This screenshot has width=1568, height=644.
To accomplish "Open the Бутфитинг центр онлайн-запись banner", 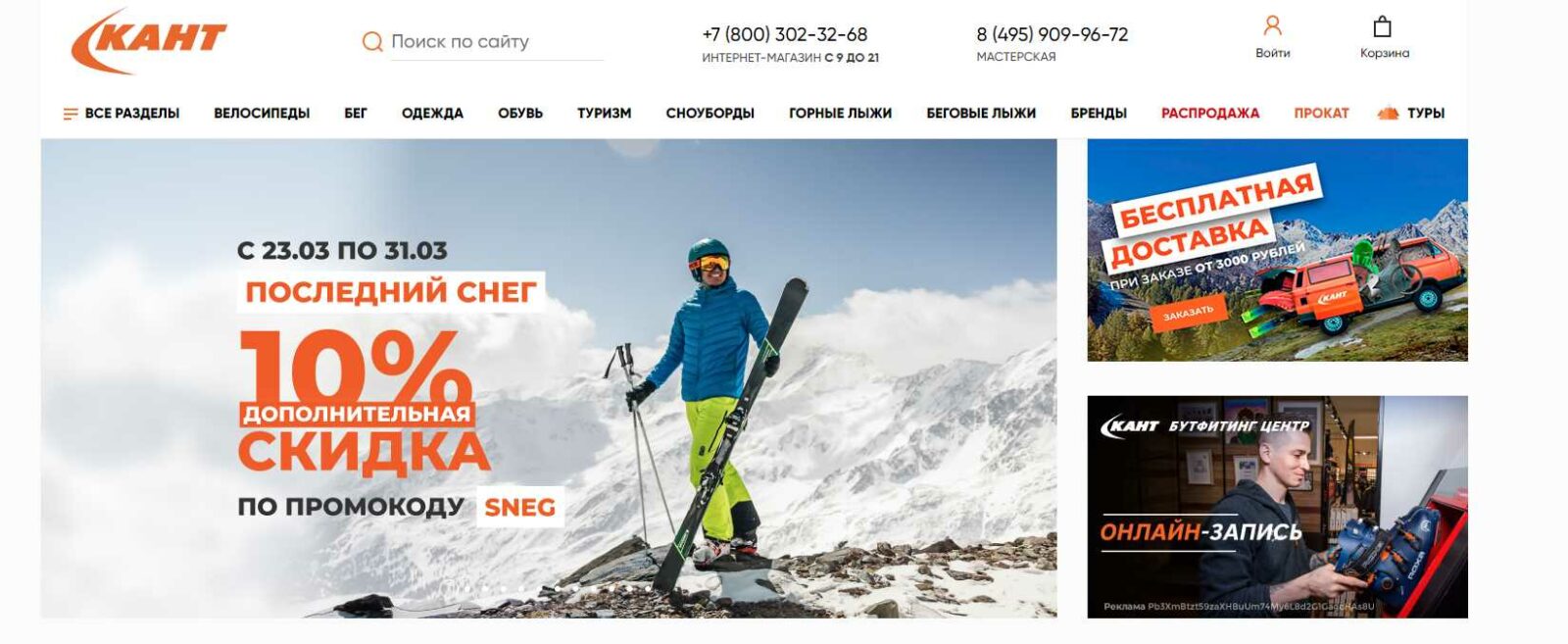I will point(1277,507).
